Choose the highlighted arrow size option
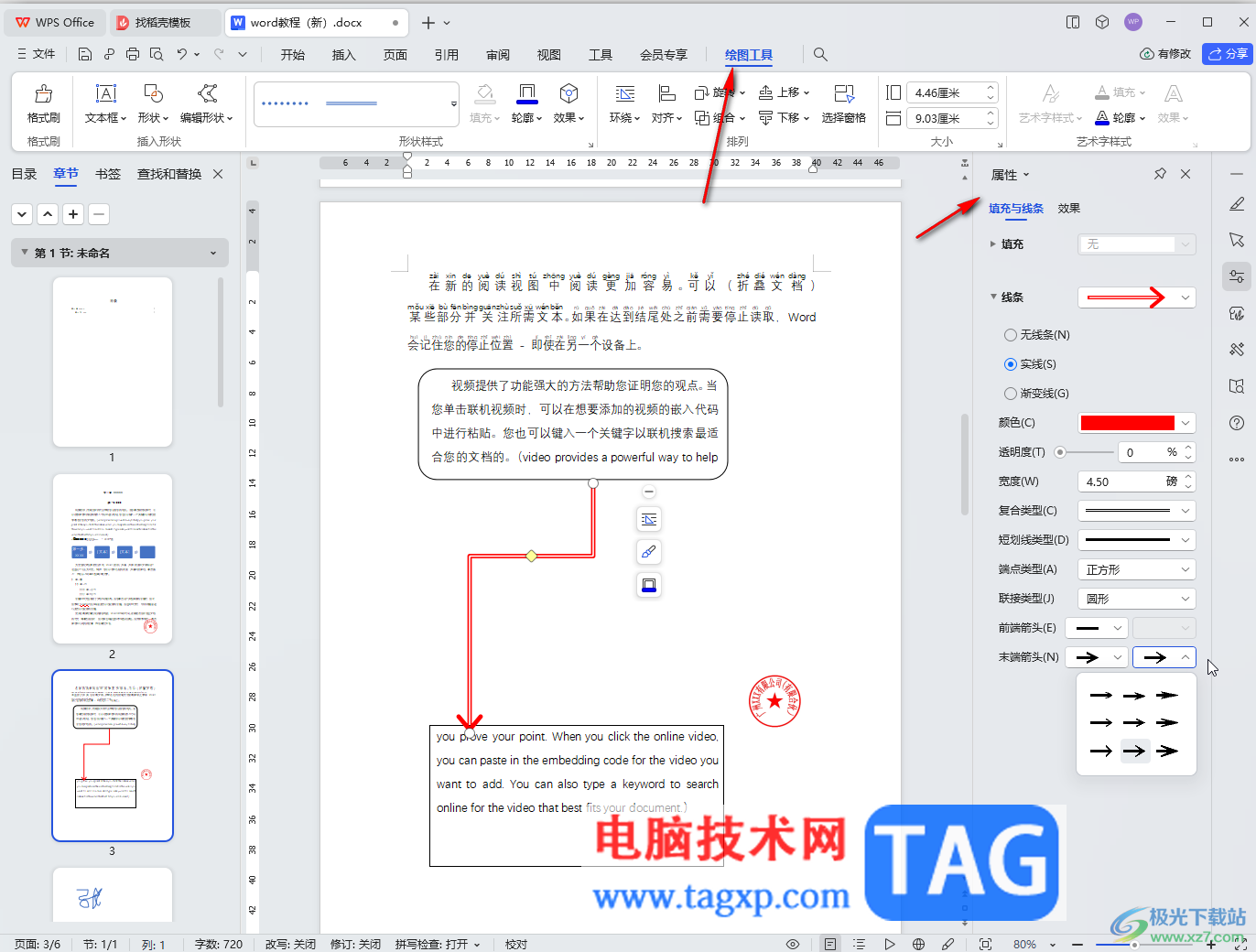This screenshot has width=1256, height=952. (x=1134, y=751)
